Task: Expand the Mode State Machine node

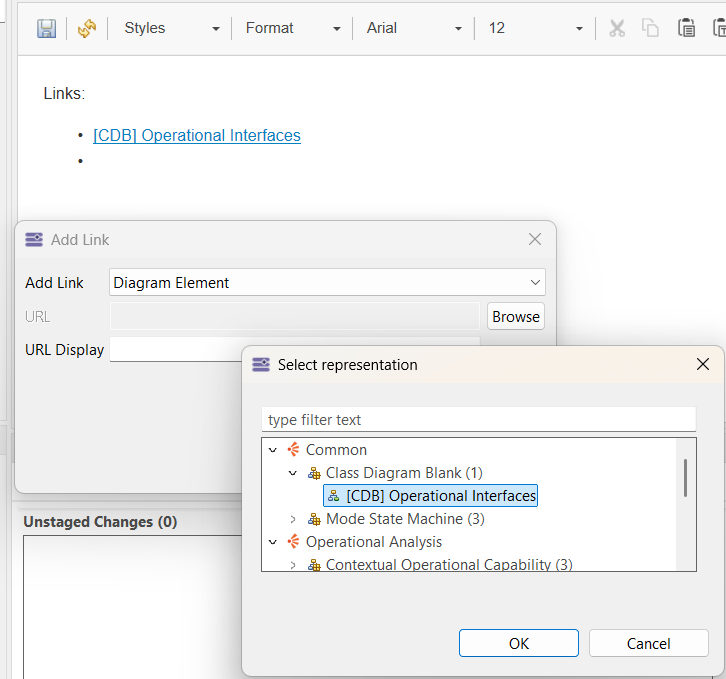Action: coord(293,519)
